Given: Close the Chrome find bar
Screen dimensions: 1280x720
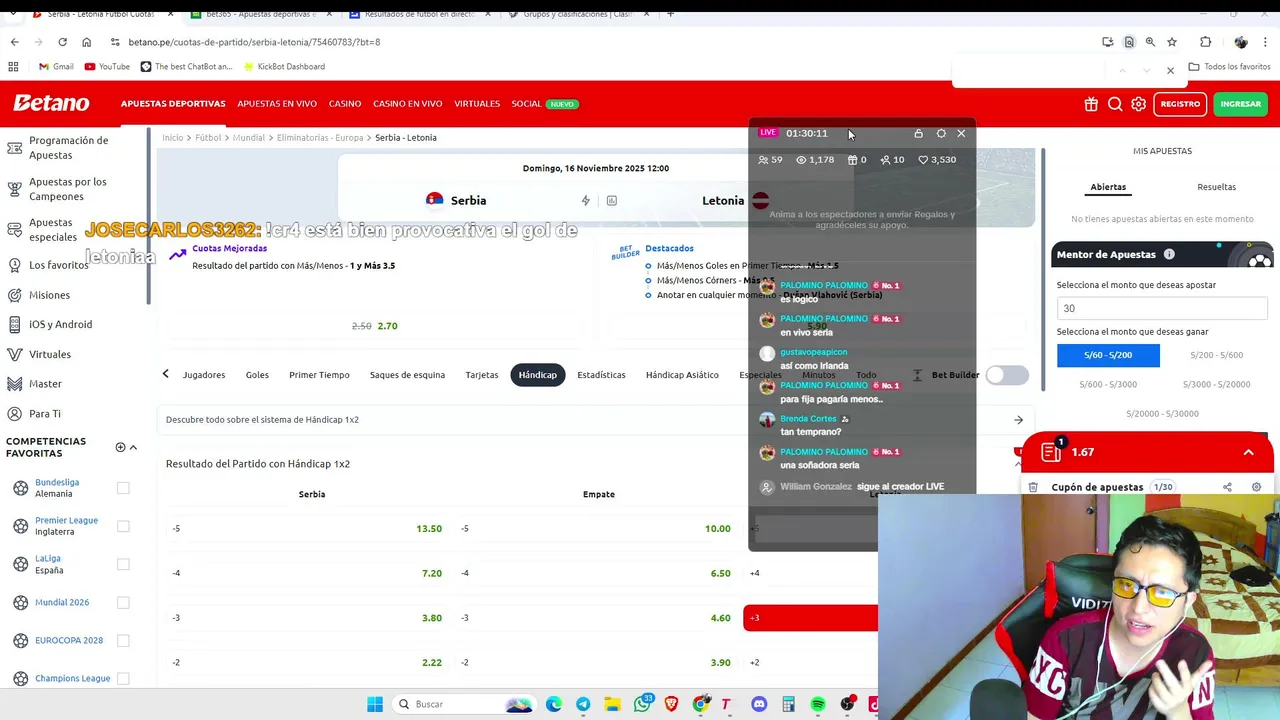Looking at the screenshot, I should point(1170,70).
